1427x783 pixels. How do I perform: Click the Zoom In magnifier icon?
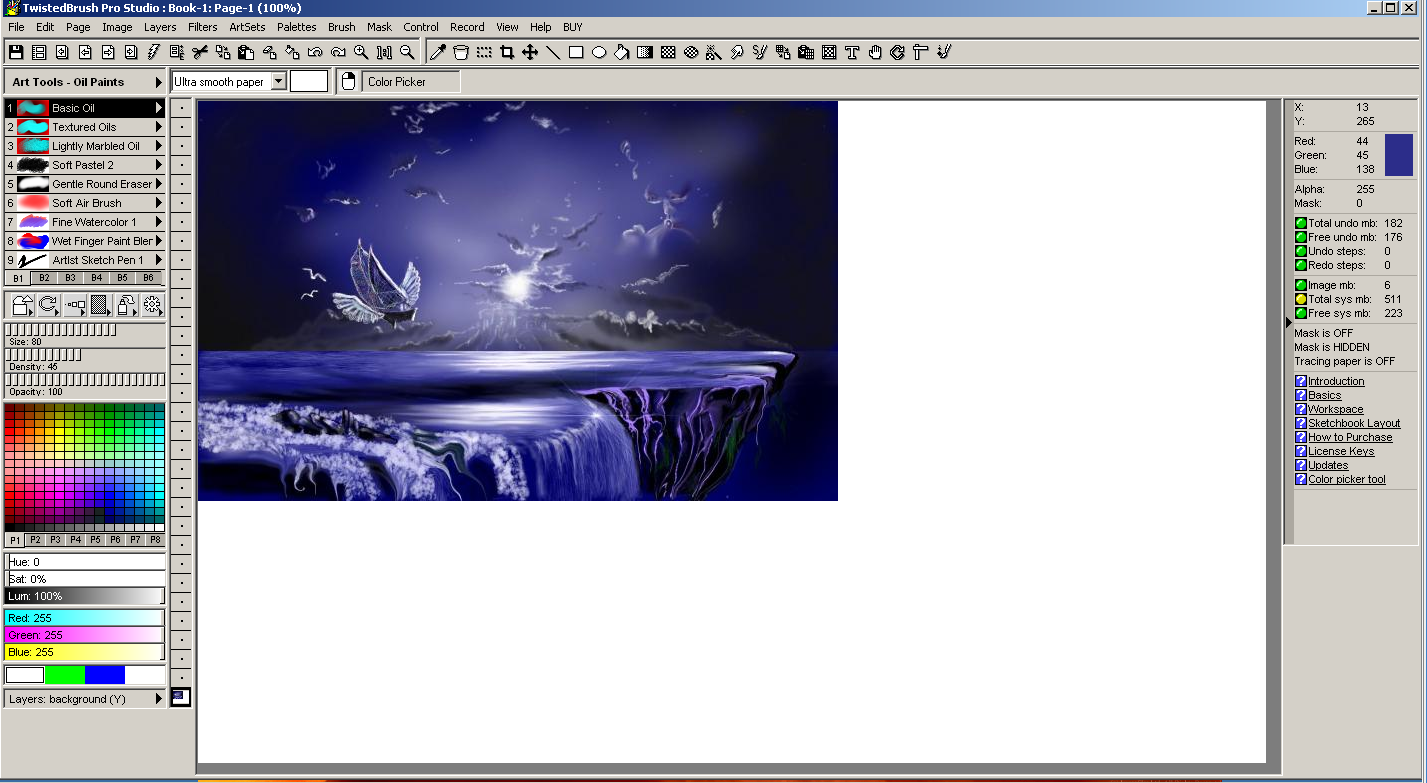(361, 52)
